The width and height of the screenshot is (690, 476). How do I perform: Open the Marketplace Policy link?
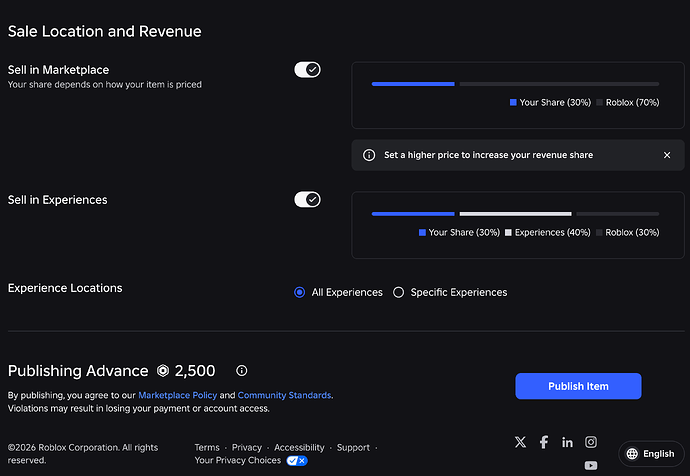(177, 395)
